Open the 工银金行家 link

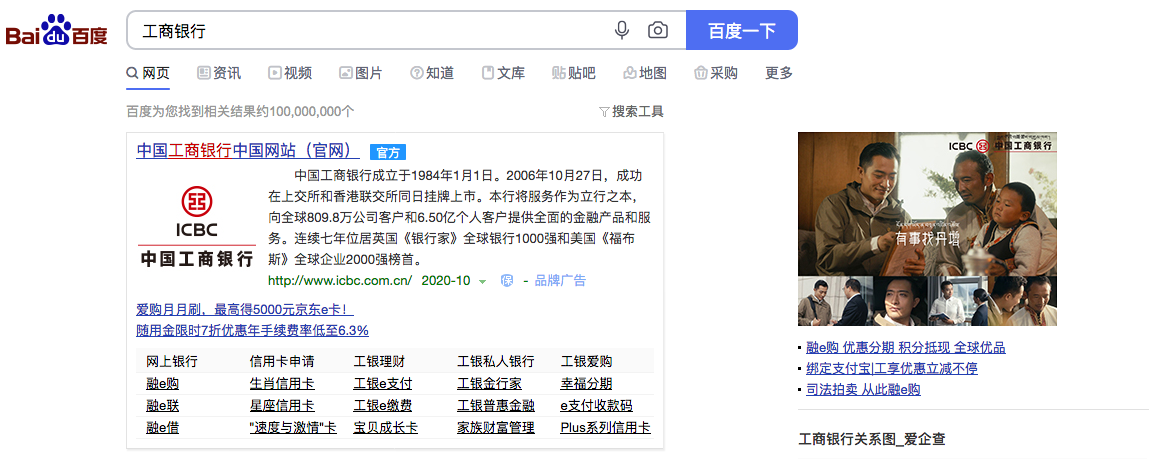point(489,383)
